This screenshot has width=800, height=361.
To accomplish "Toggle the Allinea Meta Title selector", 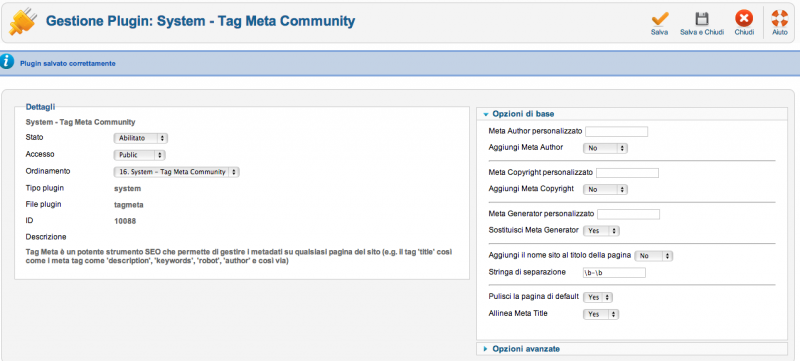I will point(601,315).
